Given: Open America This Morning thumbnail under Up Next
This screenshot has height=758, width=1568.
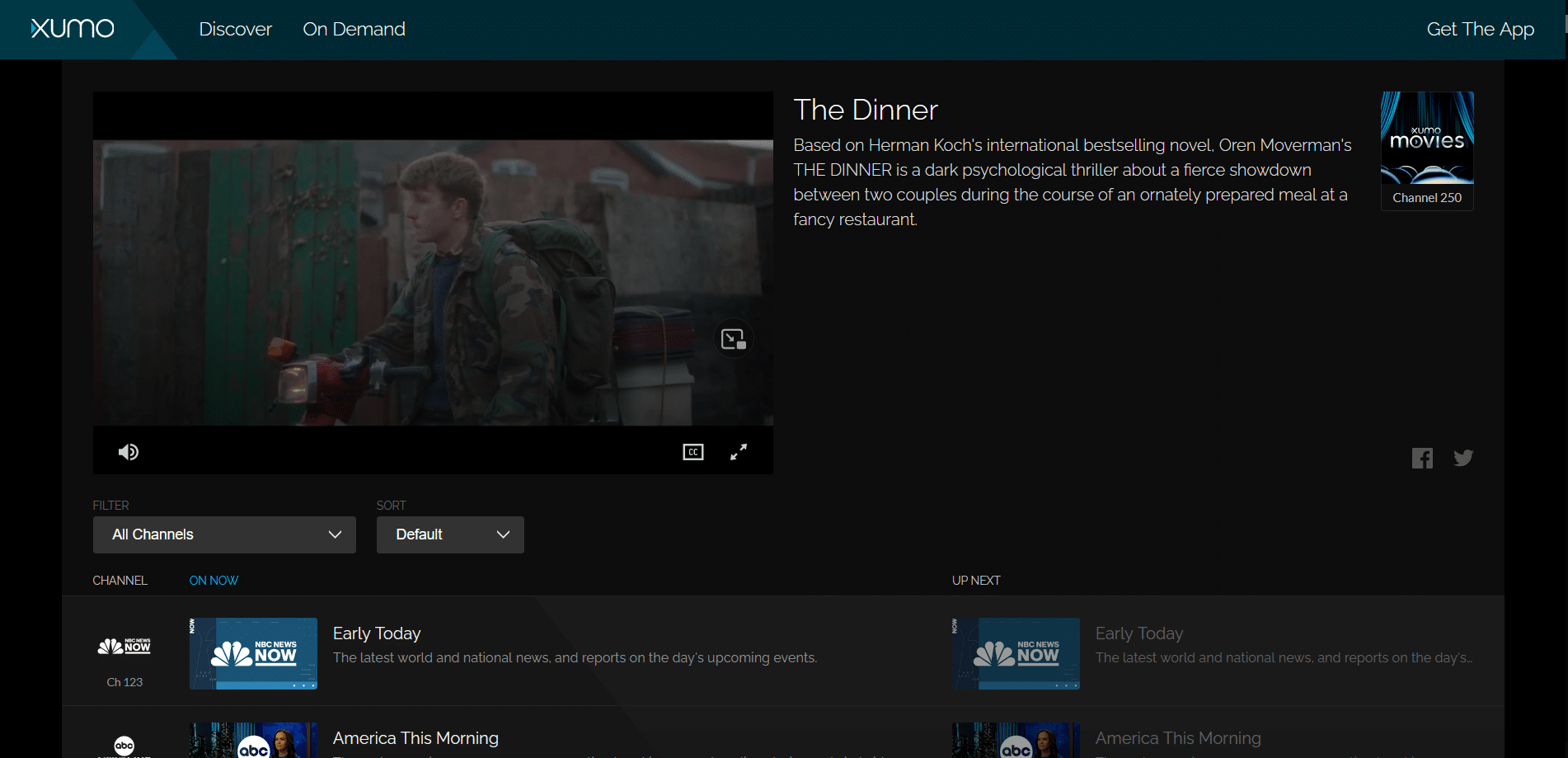Looking at the screenshot, I should click(1016, 740).
